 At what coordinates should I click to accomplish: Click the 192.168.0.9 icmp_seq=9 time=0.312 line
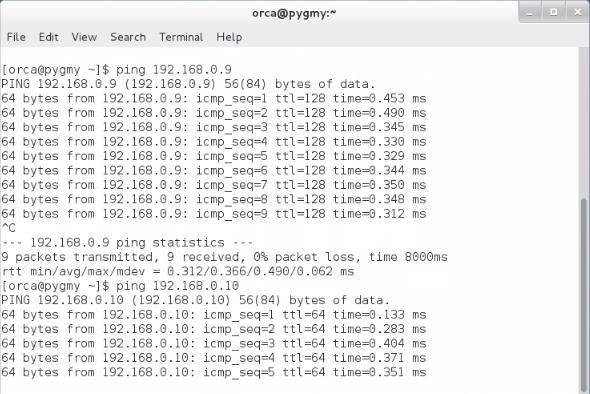(x=214, y=214)
